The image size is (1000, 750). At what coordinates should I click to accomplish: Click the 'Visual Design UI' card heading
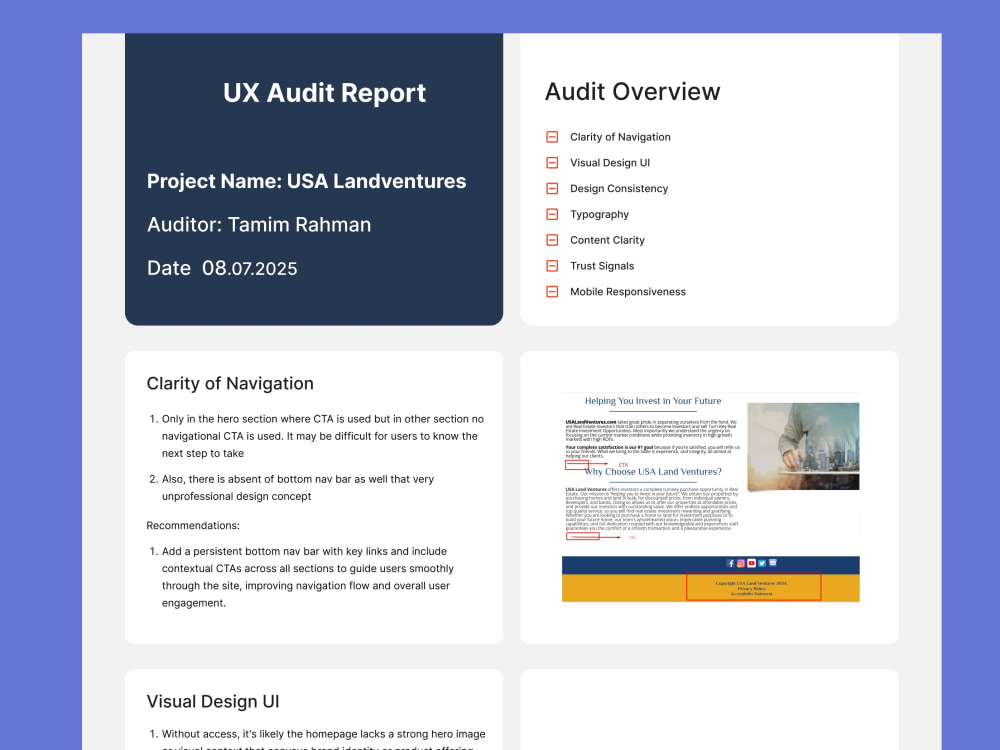(213, 702)
